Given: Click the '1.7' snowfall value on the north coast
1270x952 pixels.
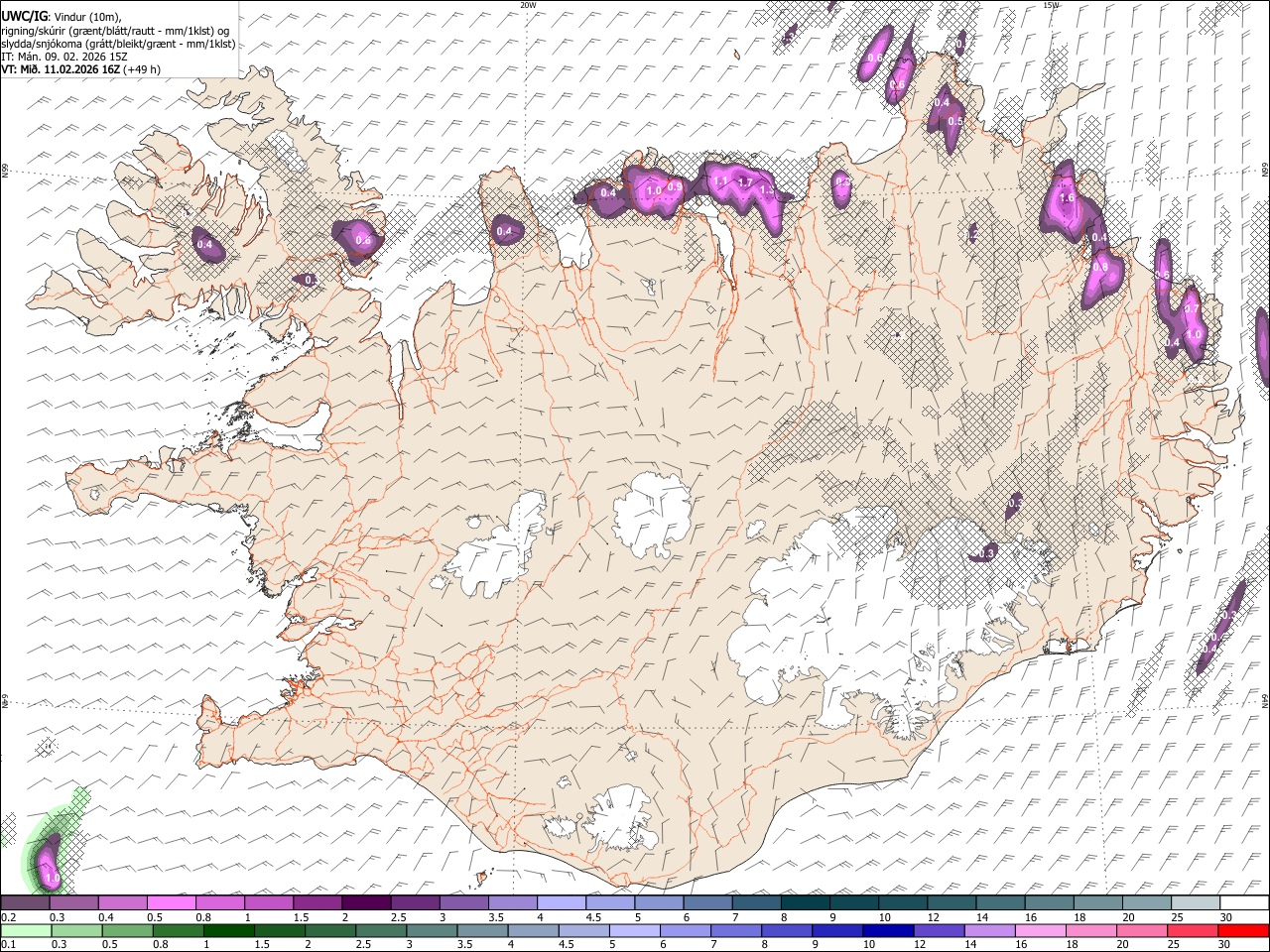Looking at the screenshot, I should coord(745,182).
